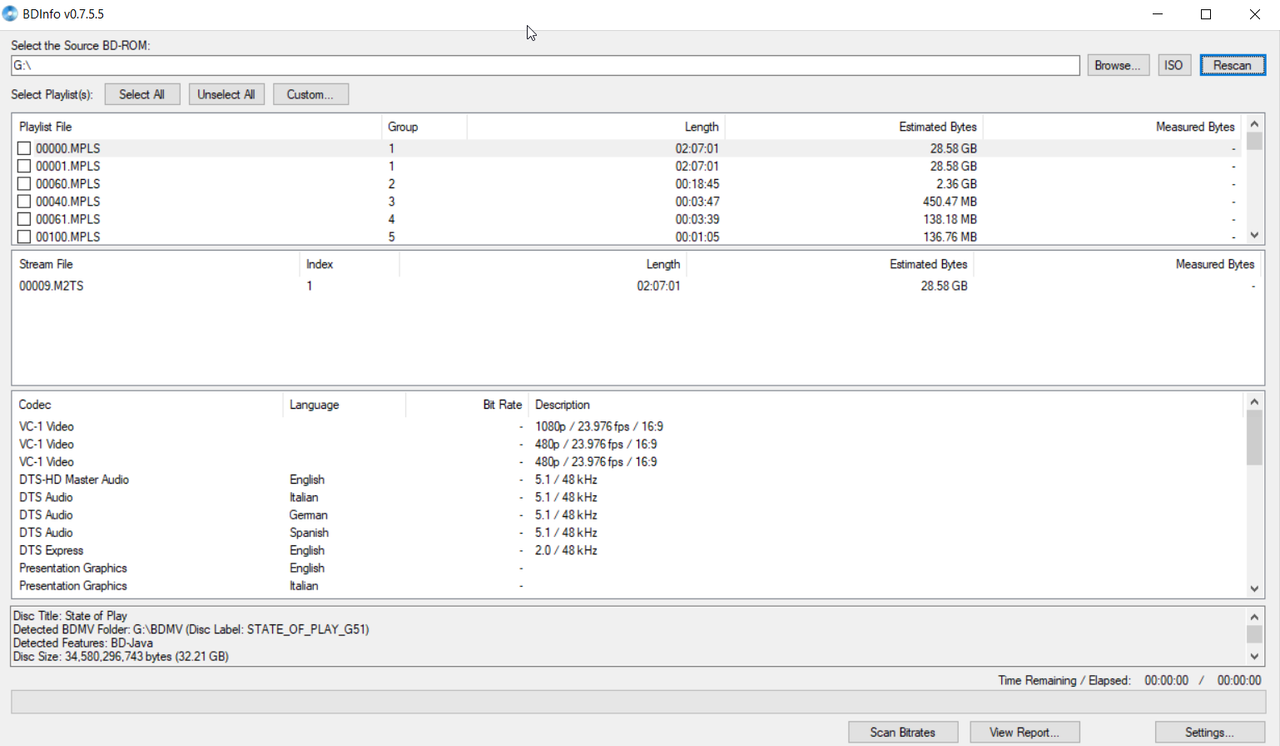Viewport: 1280px width, 746px height.
Task: Select the German DTS Audio row
Action: click(x=628, y=515)
